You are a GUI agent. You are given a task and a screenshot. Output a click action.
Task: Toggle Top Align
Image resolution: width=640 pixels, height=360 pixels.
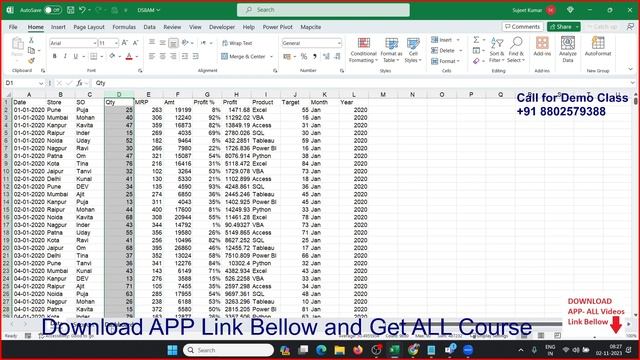point(152,42)
